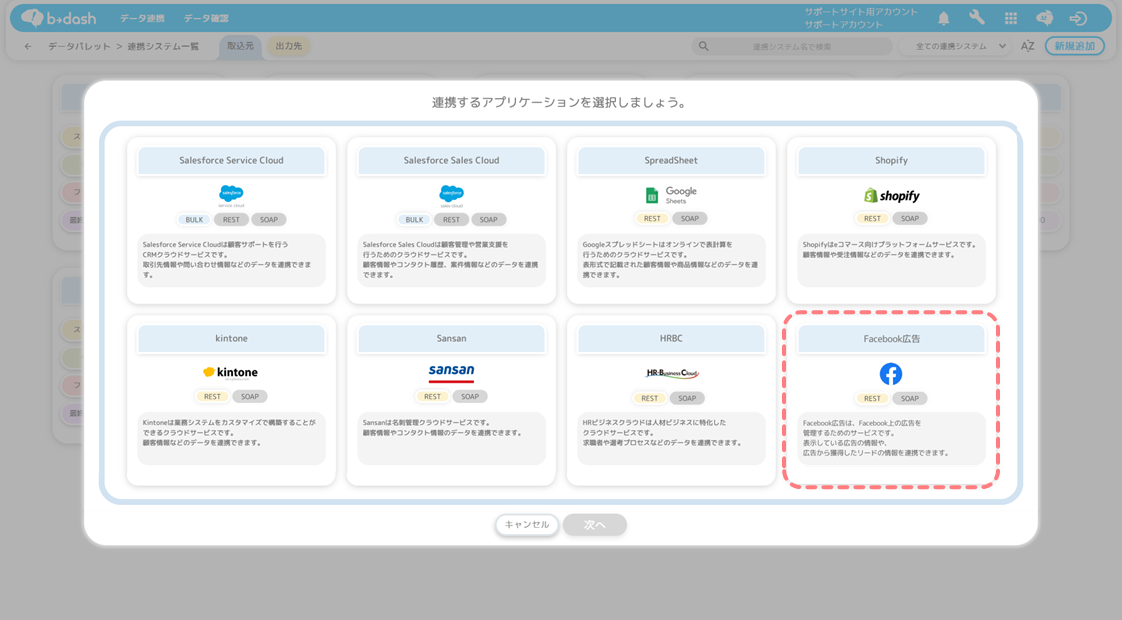Open the データ連携 menu

tap(142, 18)
